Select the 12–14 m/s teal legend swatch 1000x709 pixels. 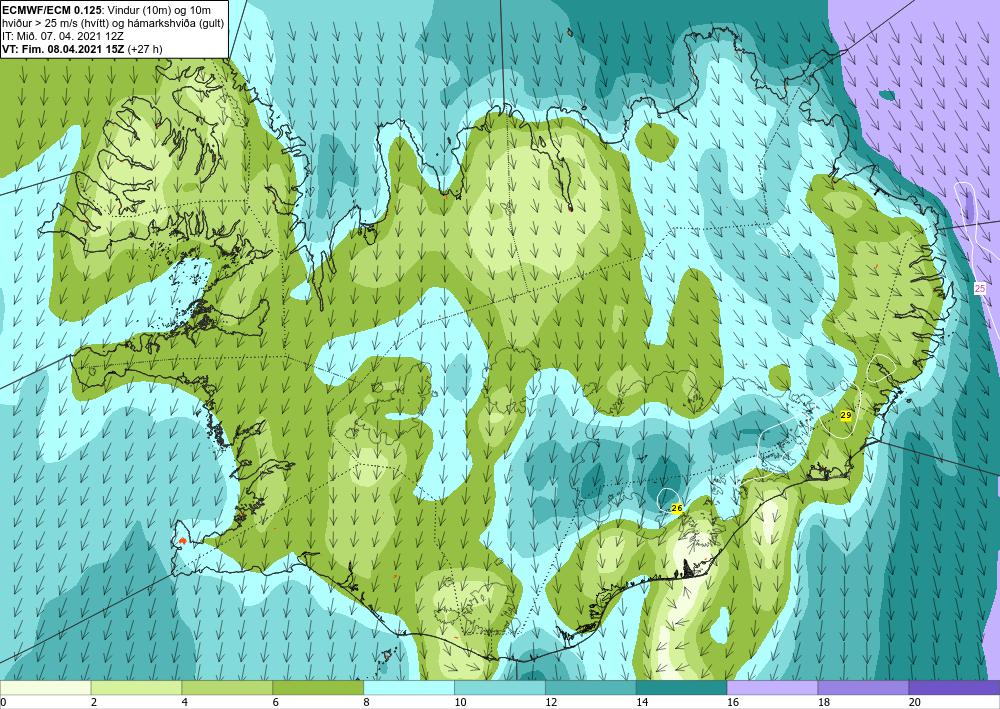[x=591, y=688]
